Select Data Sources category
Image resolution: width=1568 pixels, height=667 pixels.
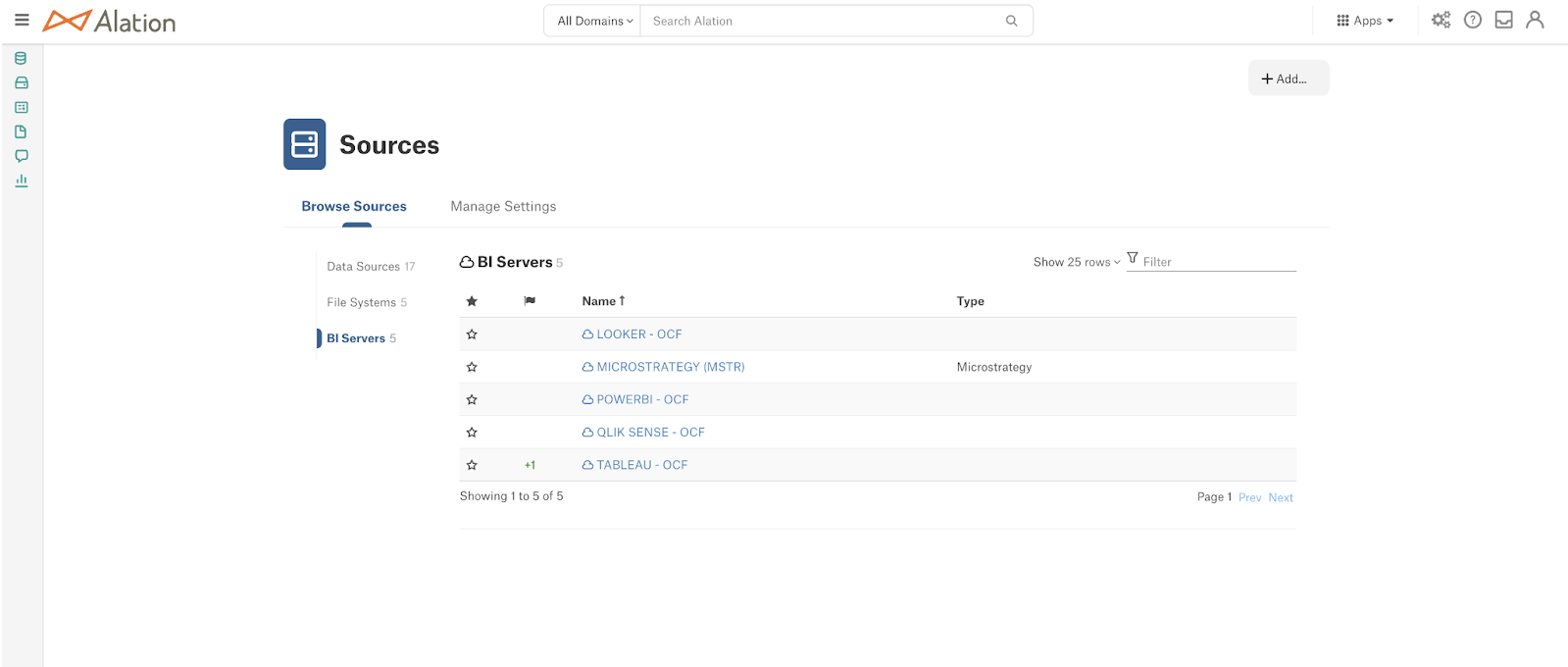[x=371, y=267]
